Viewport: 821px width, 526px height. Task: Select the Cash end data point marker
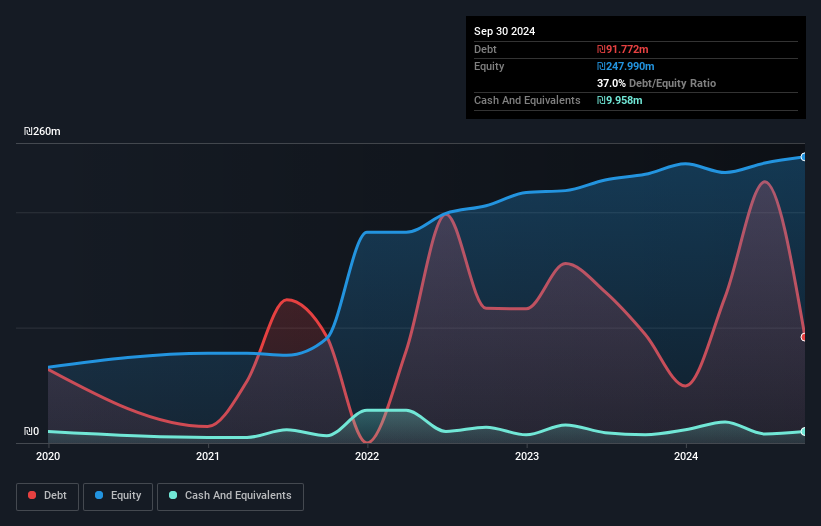click(x=804, y=432)
